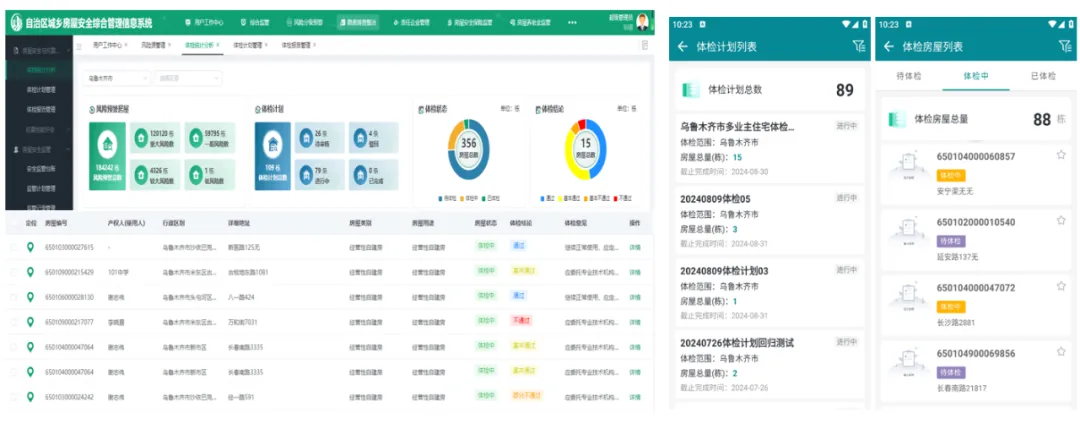Star house 650104000060857 as favorite
Viewport: 1080px width, 429px height.
pyautogui.click(x=1061, y=155)
